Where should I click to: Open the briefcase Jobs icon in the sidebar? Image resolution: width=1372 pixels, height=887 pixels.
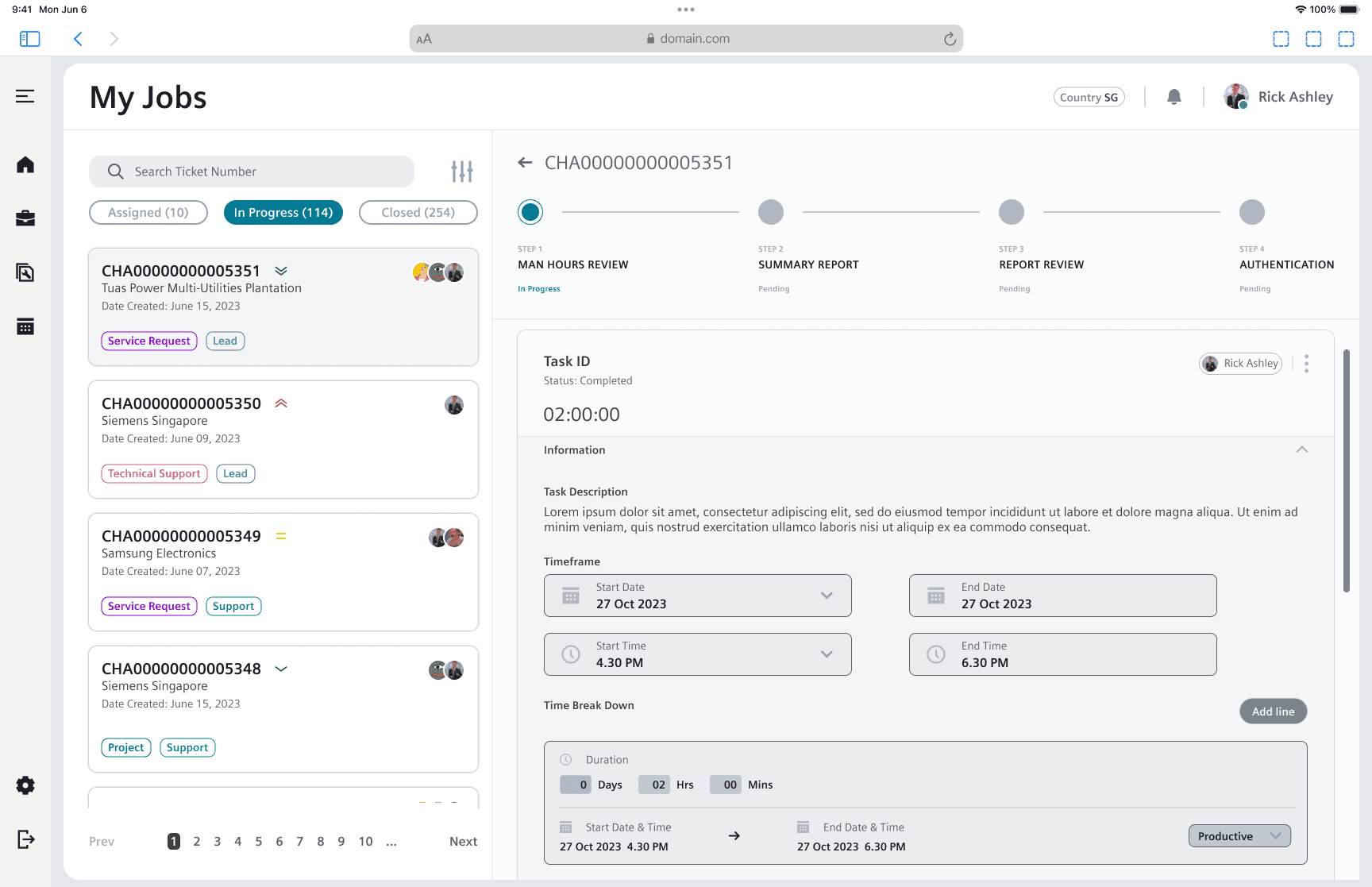tap(25, 218)
